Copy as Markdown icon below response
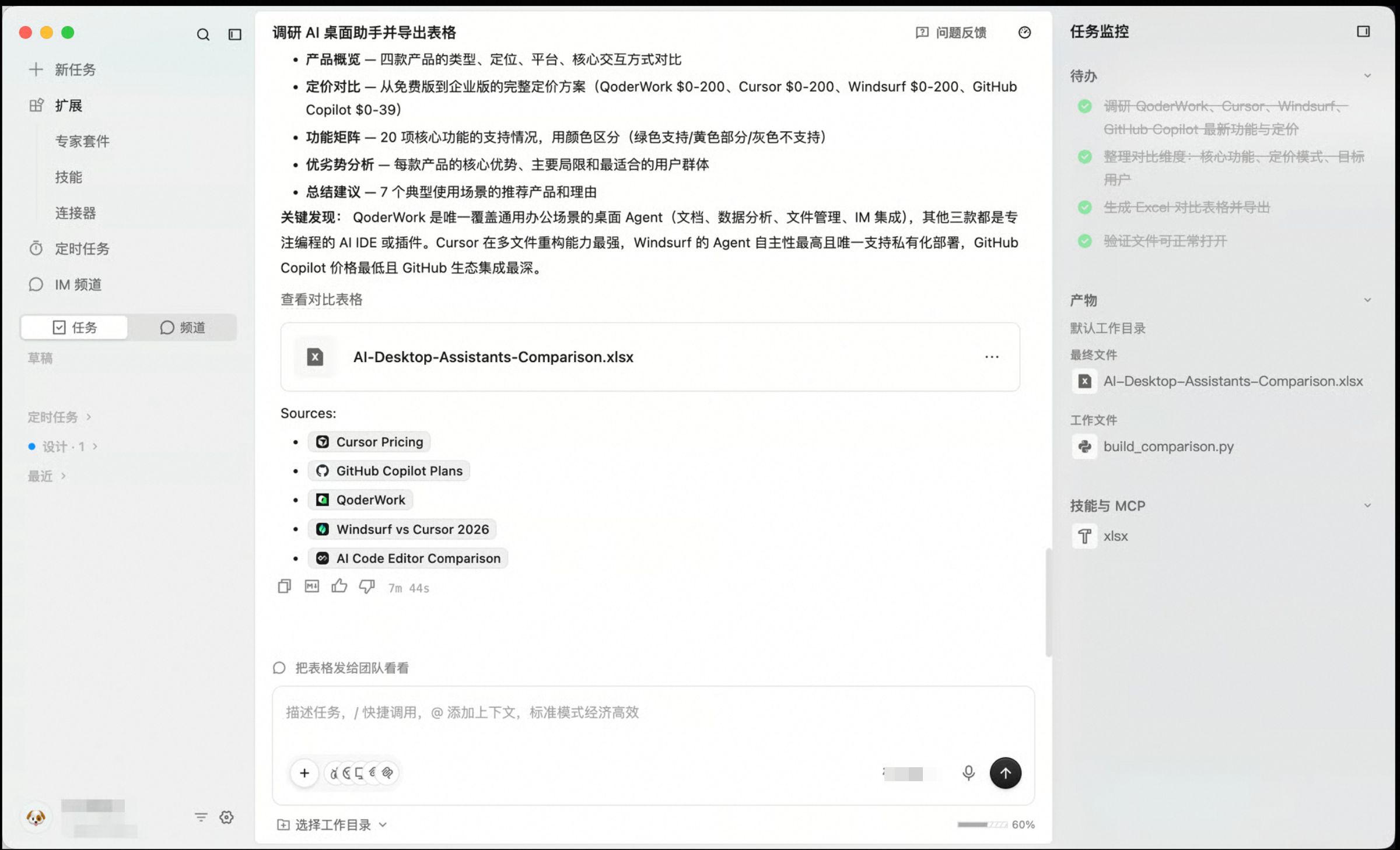Image resolution: width=1400 pixels, height=850 pixels. (x=312, y=586)
